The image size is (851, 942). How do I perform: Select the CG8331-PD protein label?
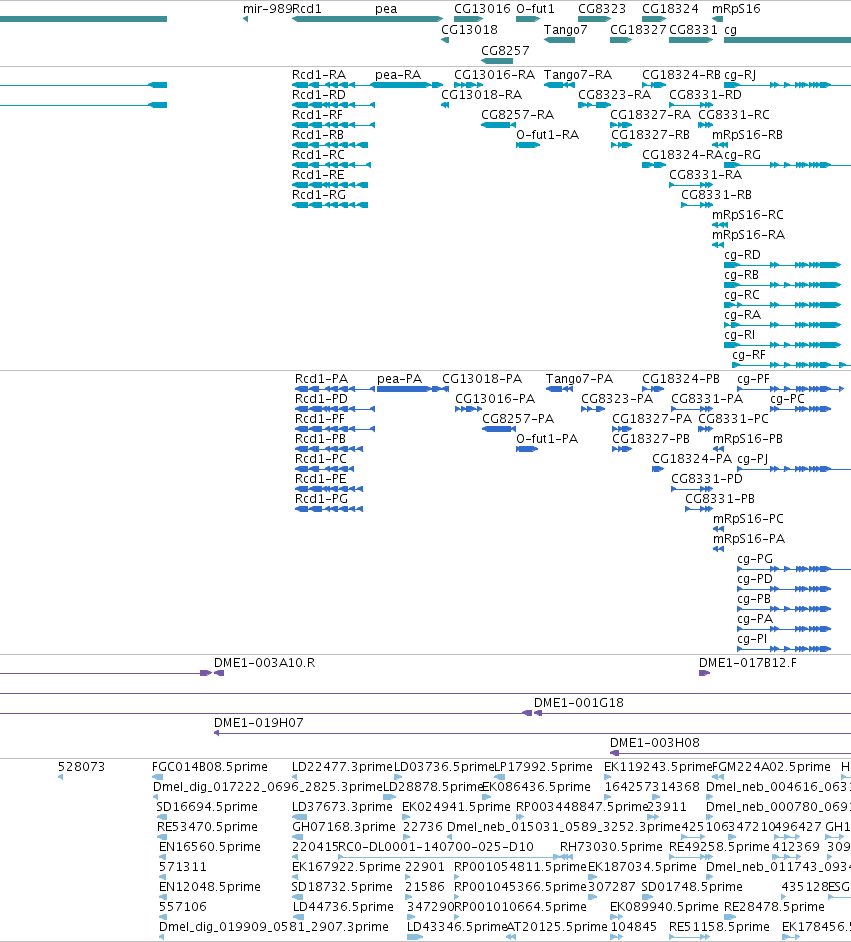point(706,479)
